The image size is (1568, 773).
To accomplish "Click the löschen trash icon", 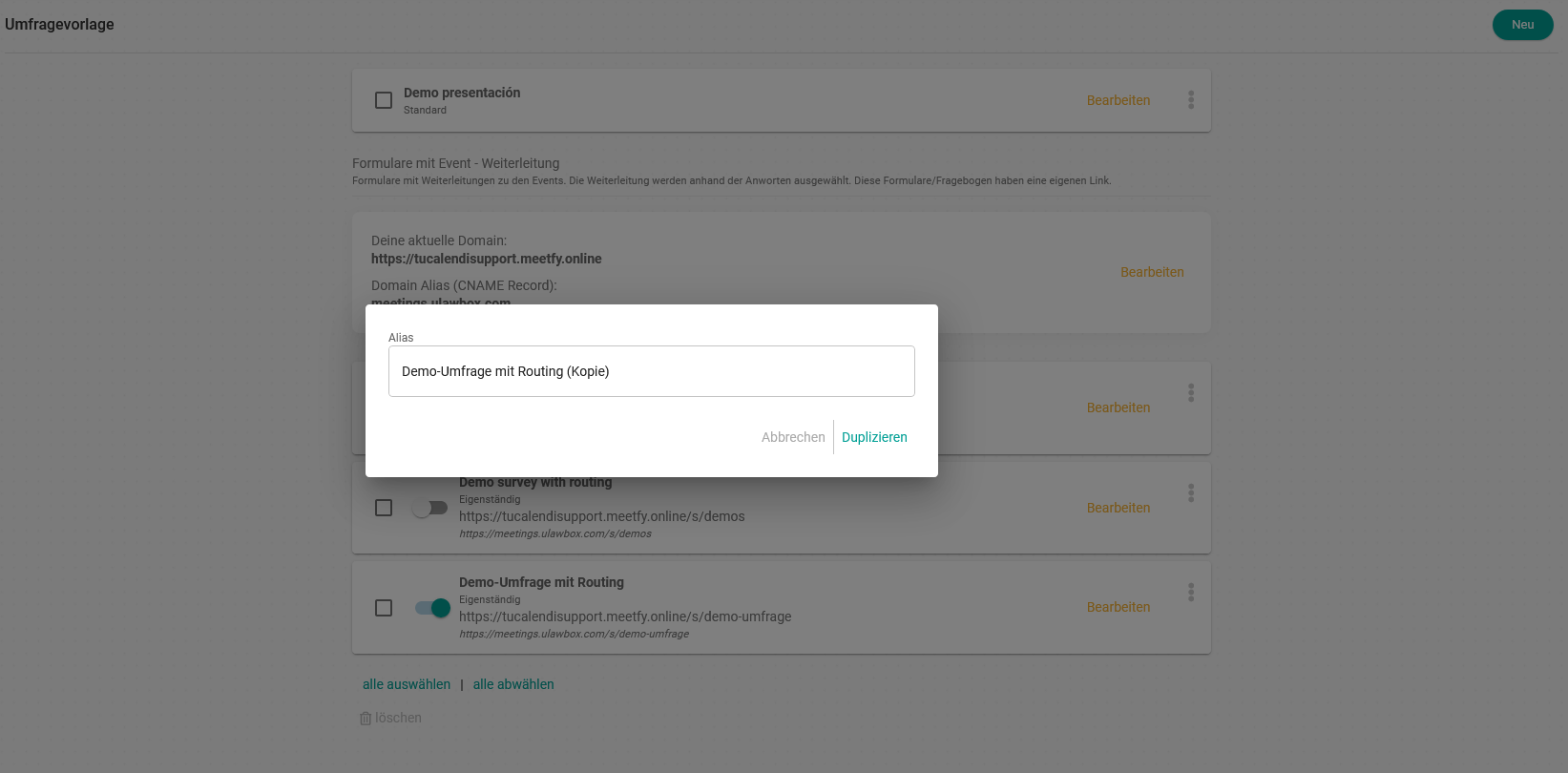I will [366, 719].
